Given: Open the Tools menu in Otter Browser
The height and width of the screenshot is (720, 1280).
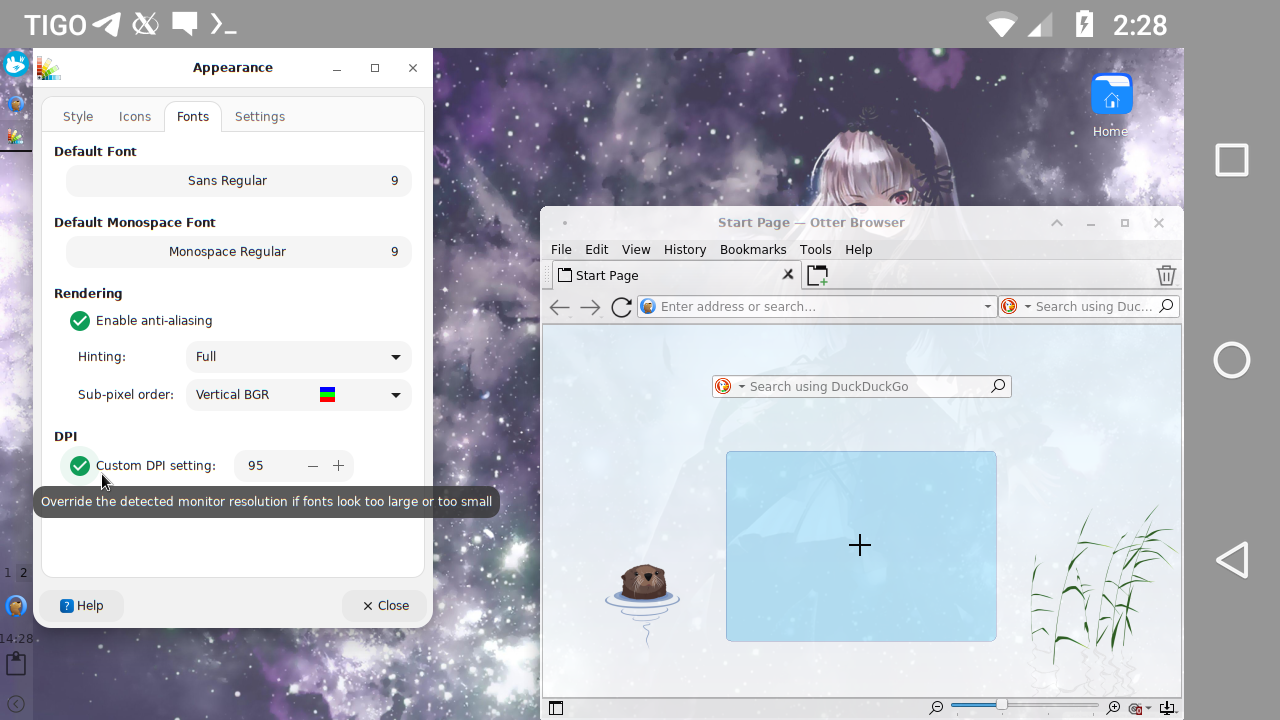Looking at the screenshot, I should point(815,250).
